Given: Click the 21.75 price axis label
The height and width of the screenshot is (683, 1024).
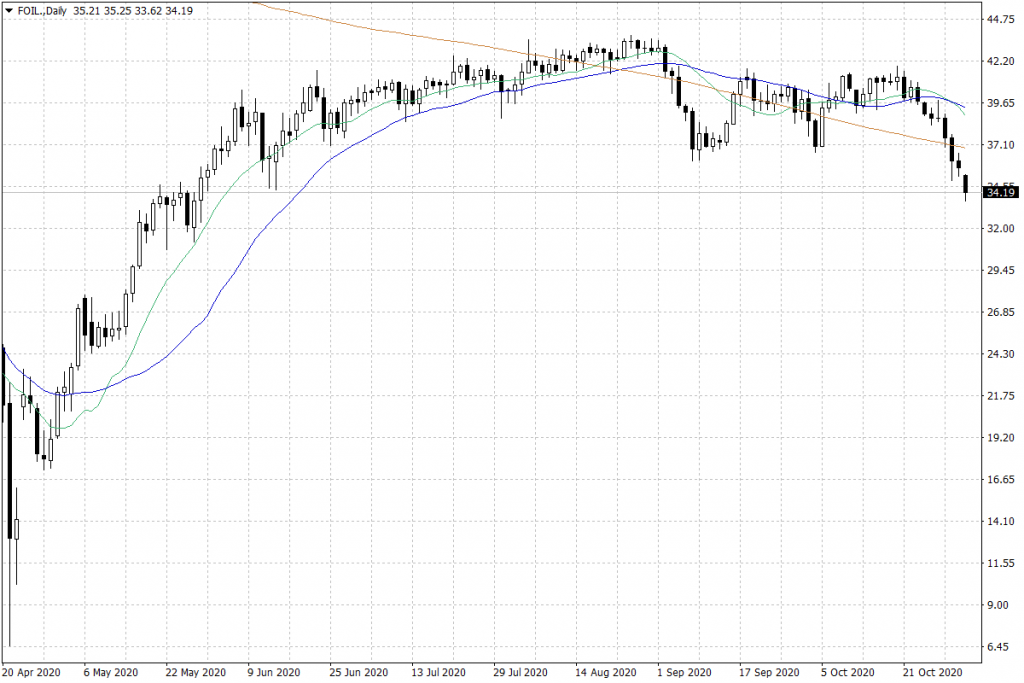Looking at the screenshot, I should [1001, 396].
